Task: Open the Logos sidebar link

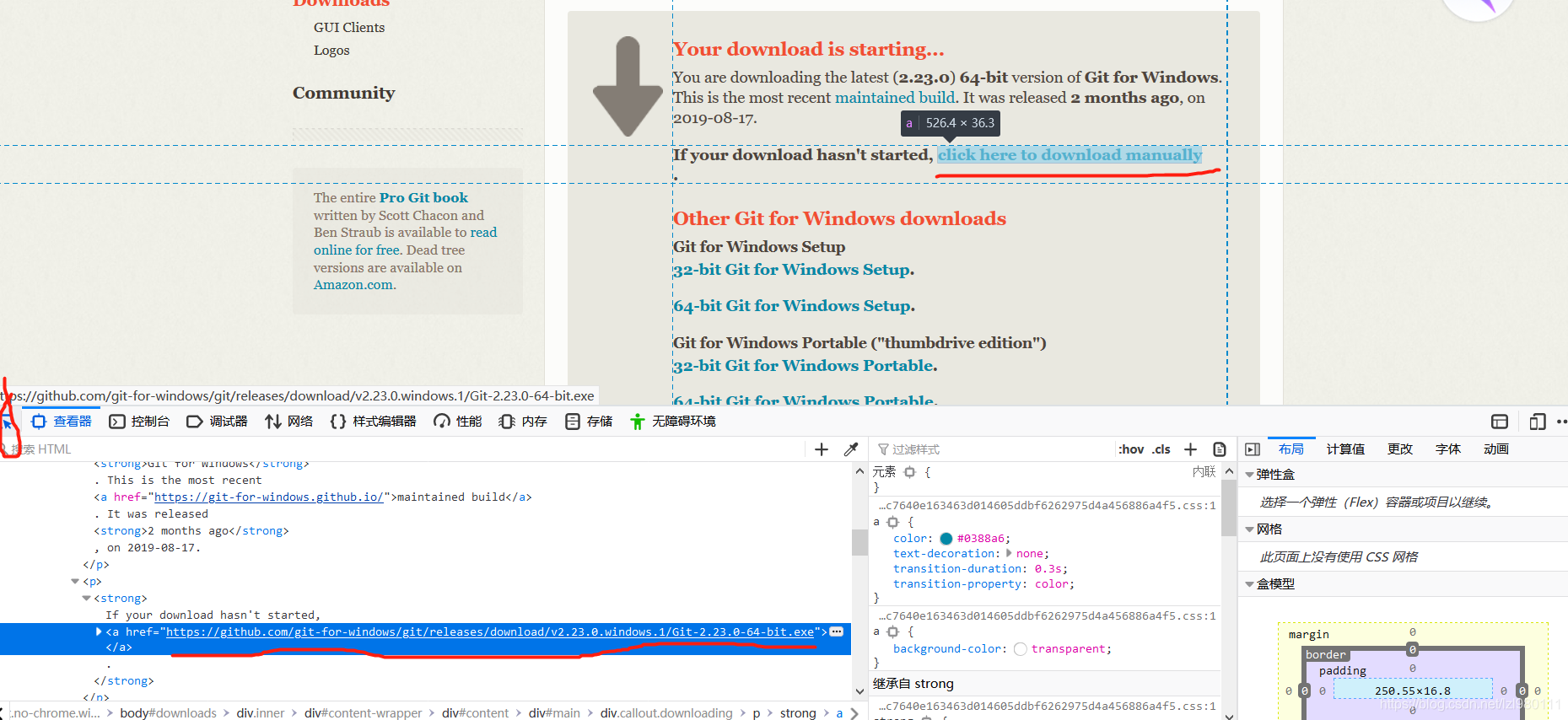Action: click(331, 51)
